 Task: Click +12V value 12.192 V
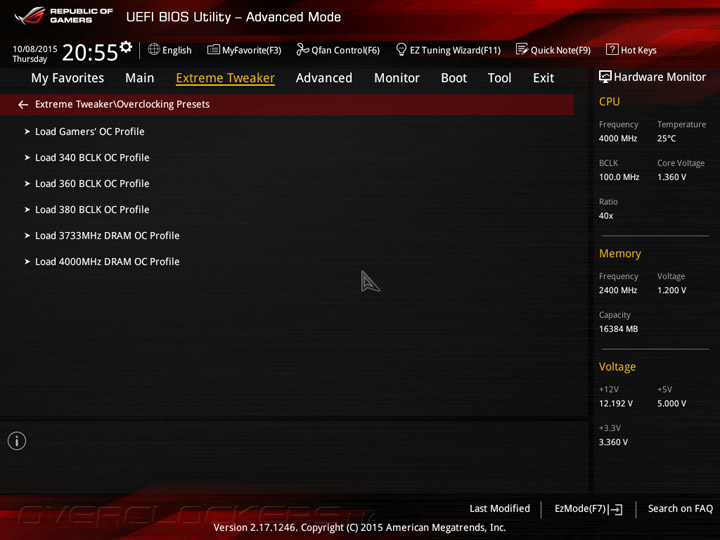(616, 404)
